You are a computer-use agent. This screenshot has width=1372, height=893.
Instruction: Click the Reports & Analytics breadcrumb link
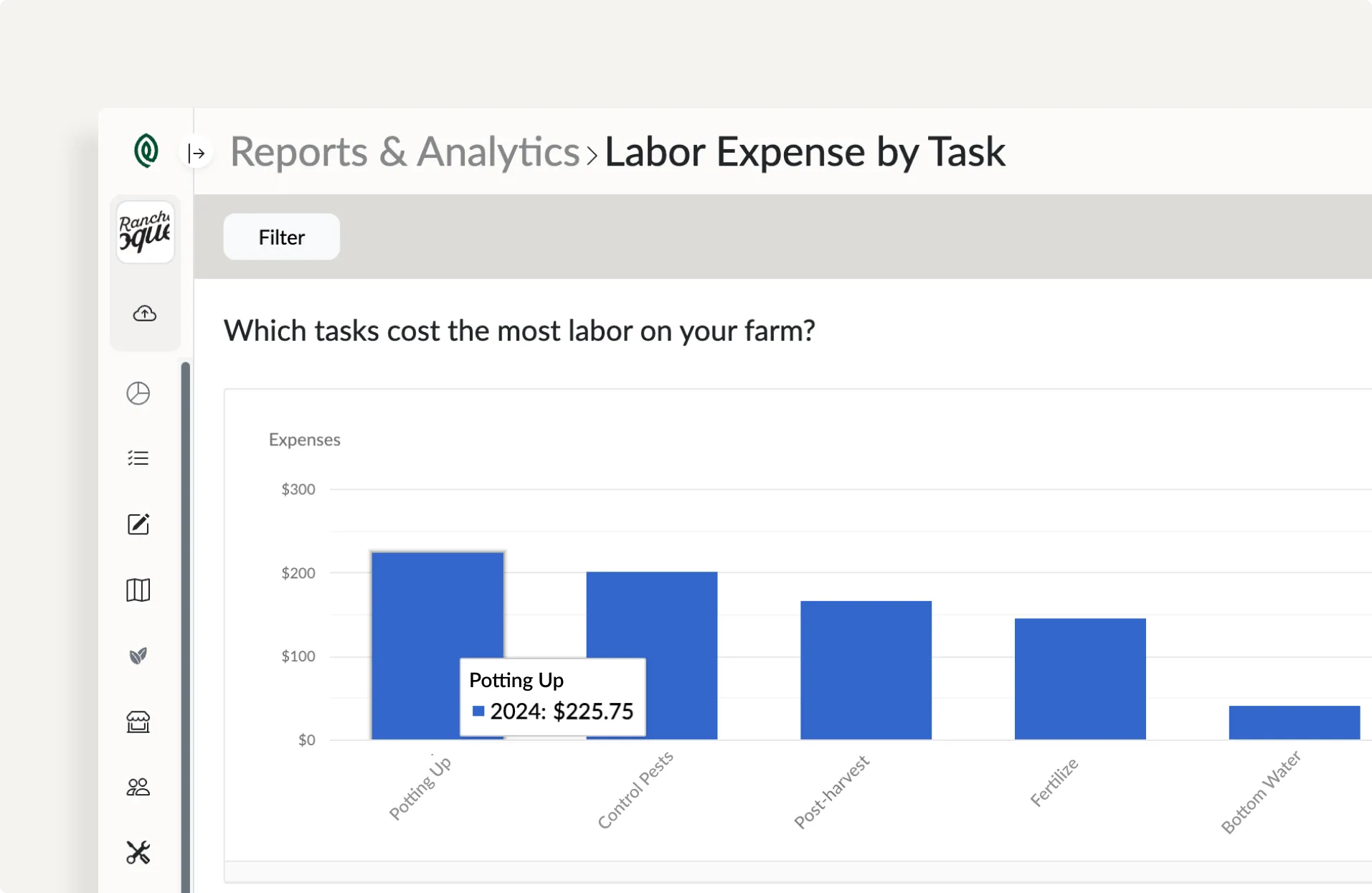pos(404,151)
